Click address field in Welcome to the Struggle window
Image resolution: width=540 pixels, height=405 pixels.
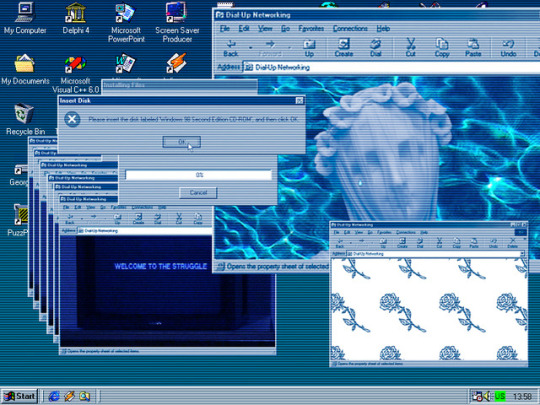tap(145, 231)
